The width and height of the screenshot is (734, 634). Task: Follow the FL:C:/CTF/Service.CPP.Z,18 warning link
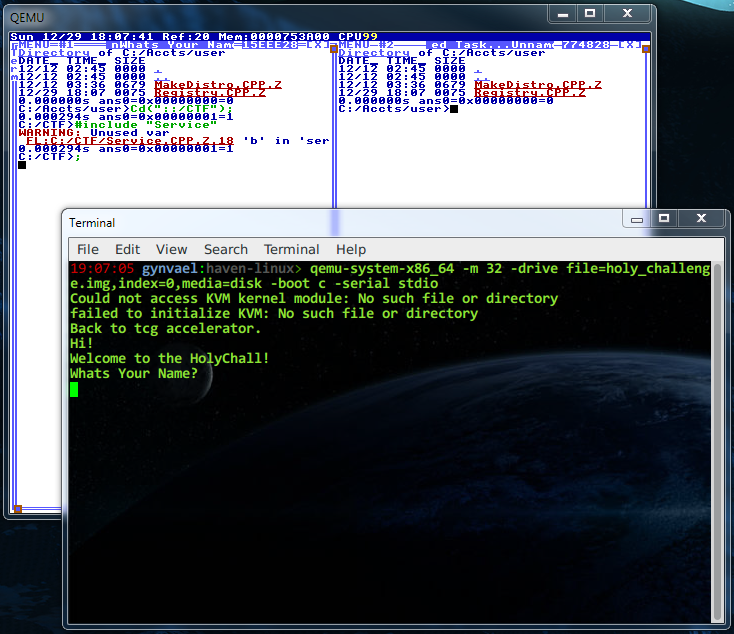coord(130,140)
